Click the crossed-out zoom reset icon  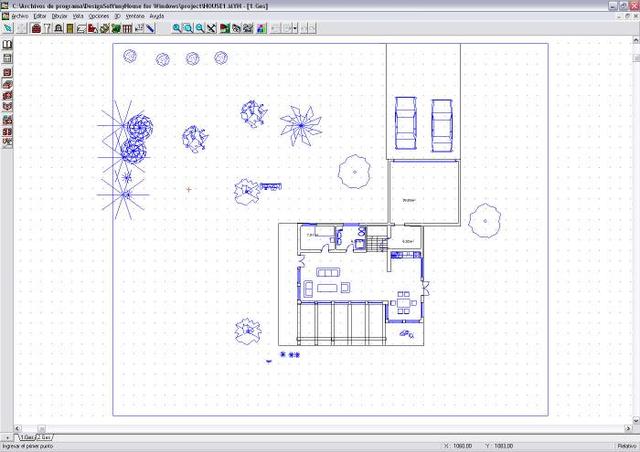(212, 29)
